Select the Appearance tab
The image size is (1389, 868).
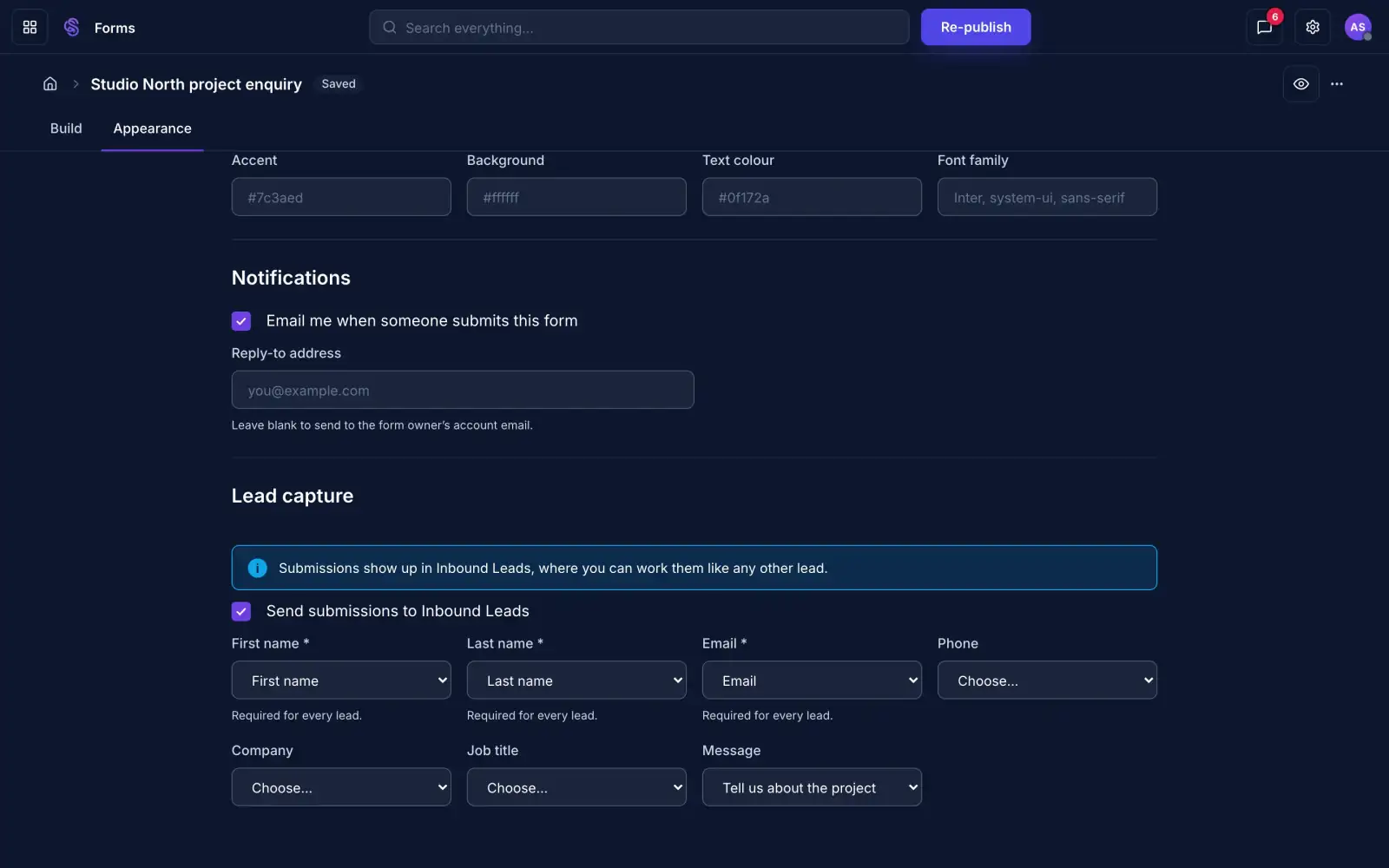click(x=153, y=128)
